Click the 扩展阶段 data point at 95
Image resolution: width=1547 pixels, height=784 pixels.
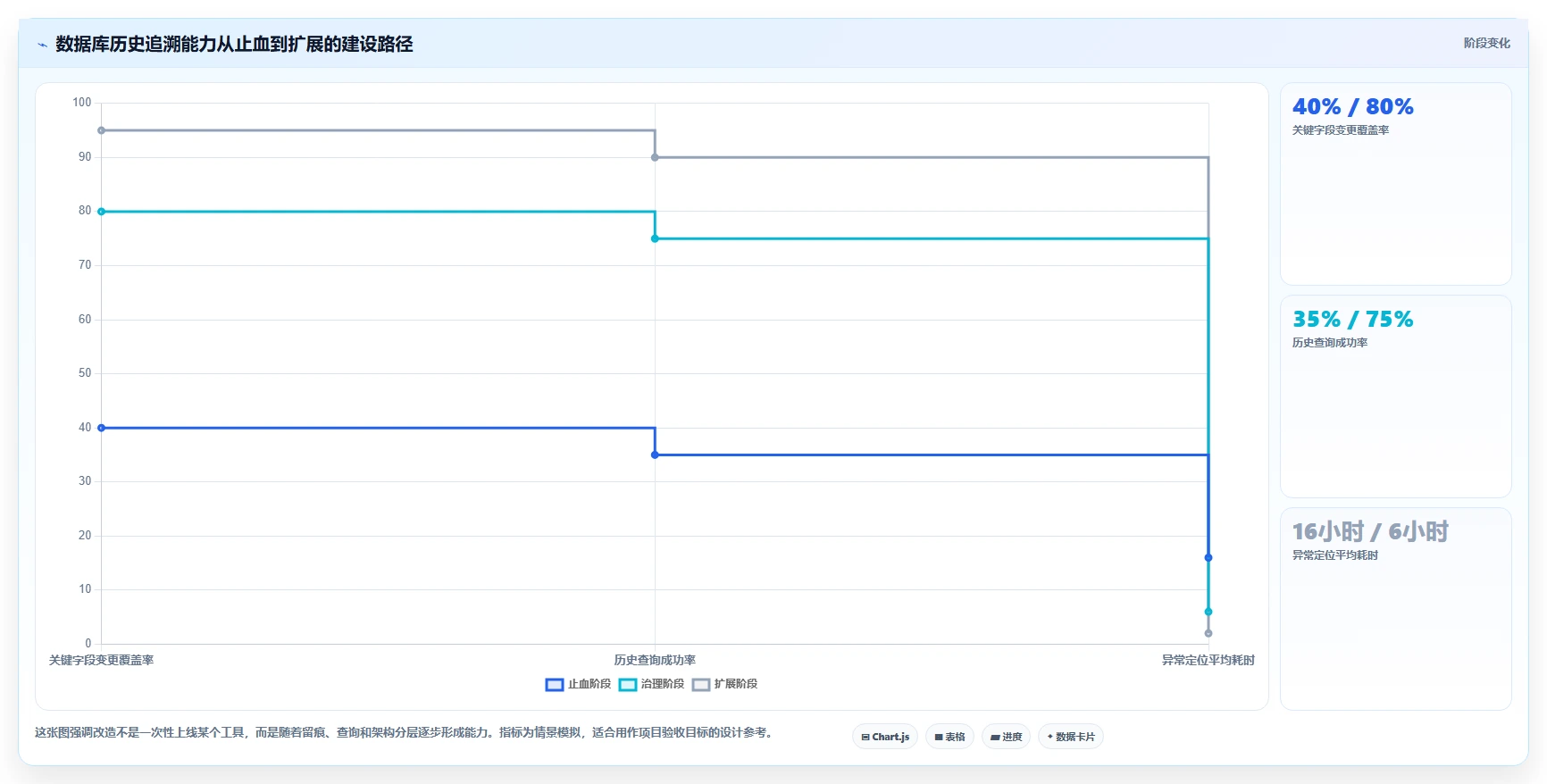click(101, 130)
